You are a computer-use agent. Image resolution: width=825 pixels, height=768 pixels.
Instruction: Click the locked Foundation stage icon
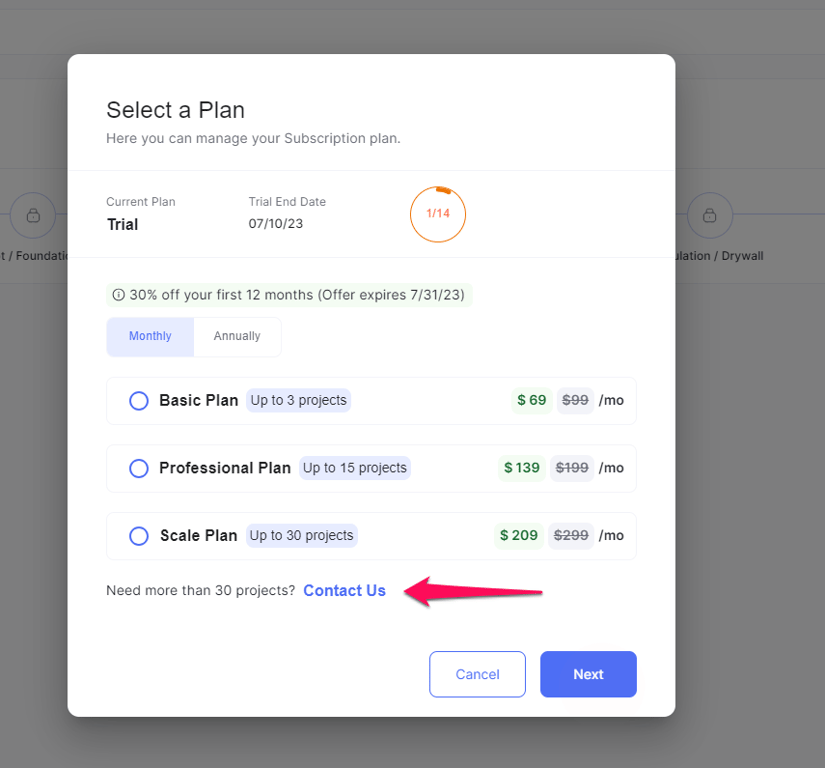(x=33, y=215)
